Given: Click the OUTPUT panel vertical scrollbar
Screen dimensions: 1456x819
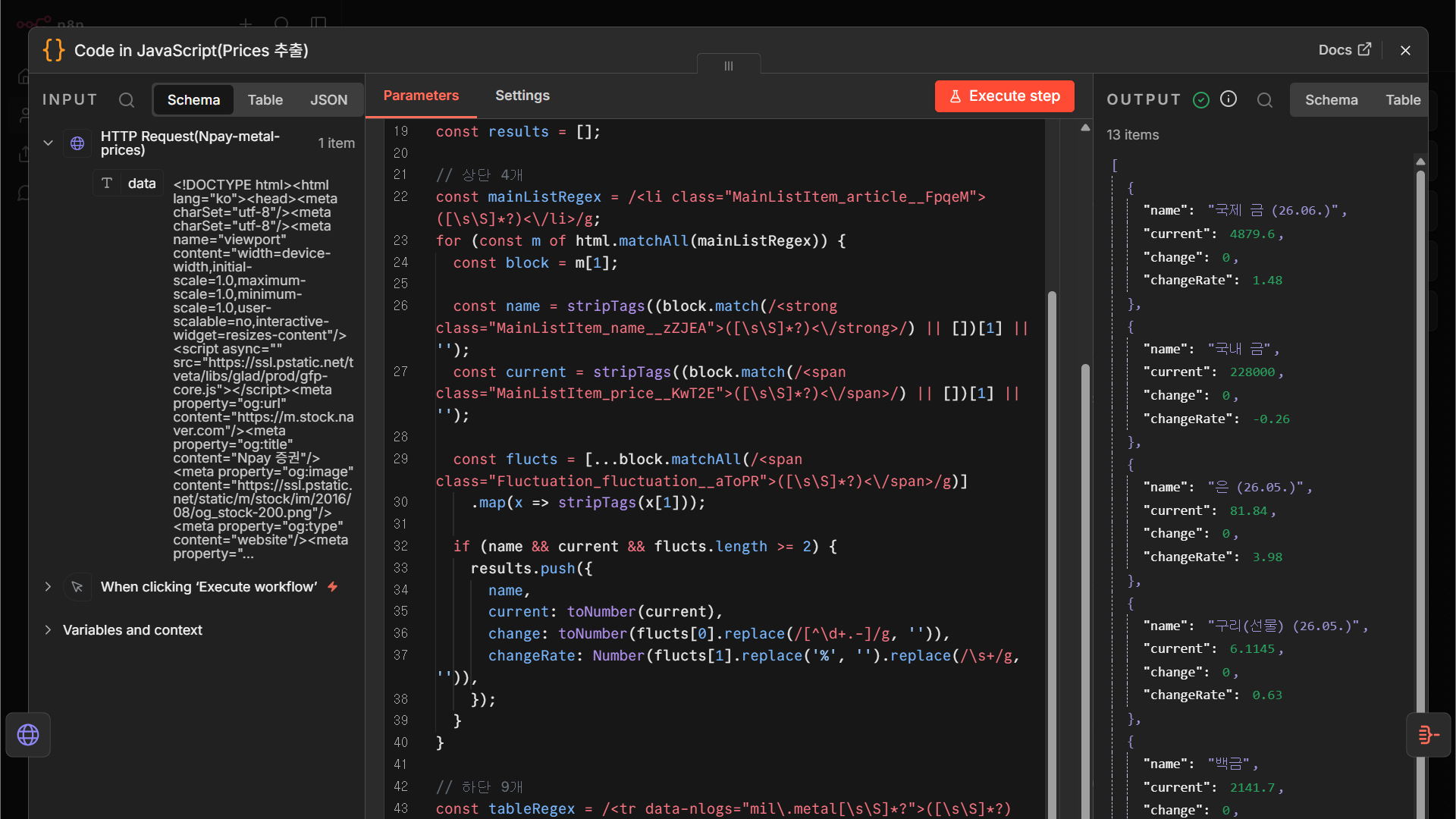Looking at the screenshot, I should click(x=1420, y=493).
